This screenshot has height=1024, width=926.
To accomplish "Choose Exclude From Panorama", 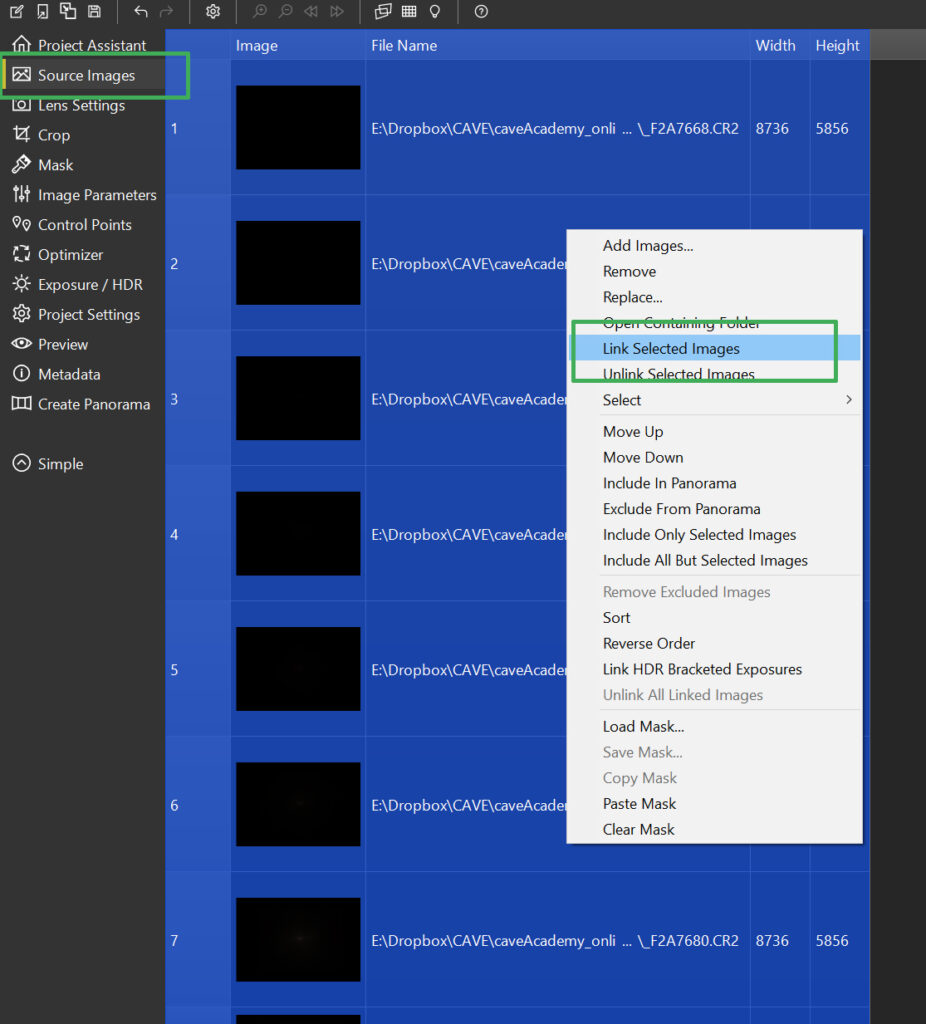I will pyautogui.click(x=714, y=509).
